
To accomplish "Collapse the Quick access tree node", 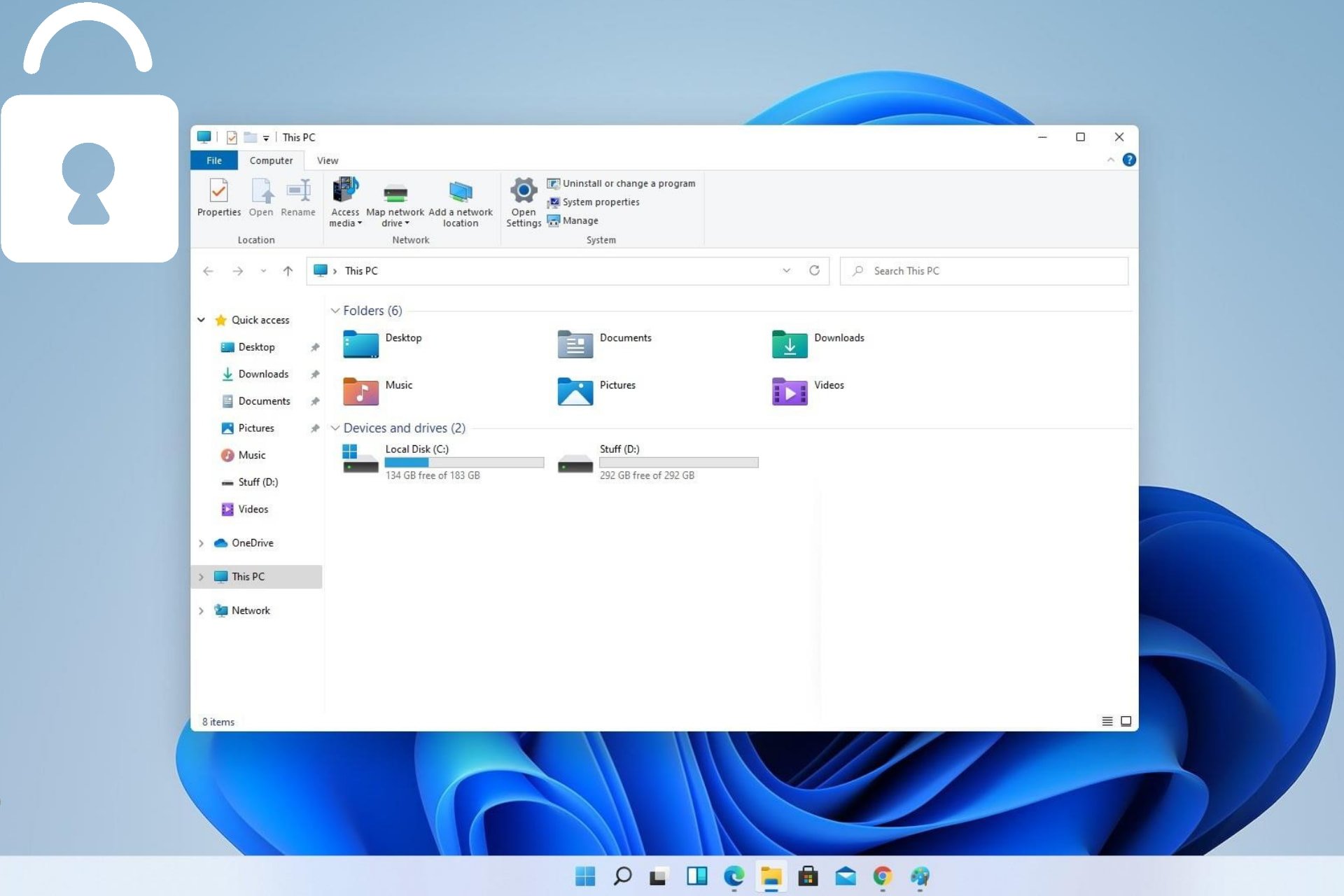I will coord(201,320).
